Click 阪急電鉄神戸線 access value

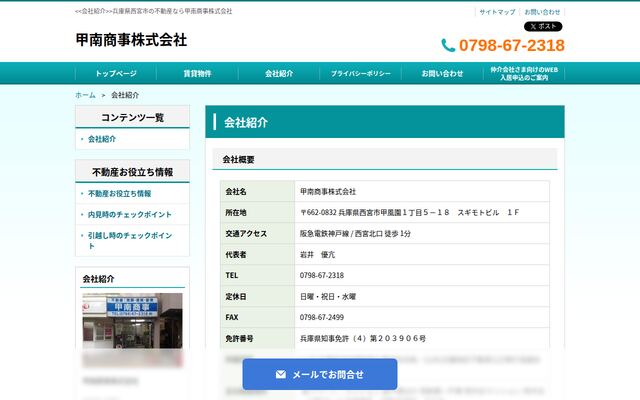[355, 233]
